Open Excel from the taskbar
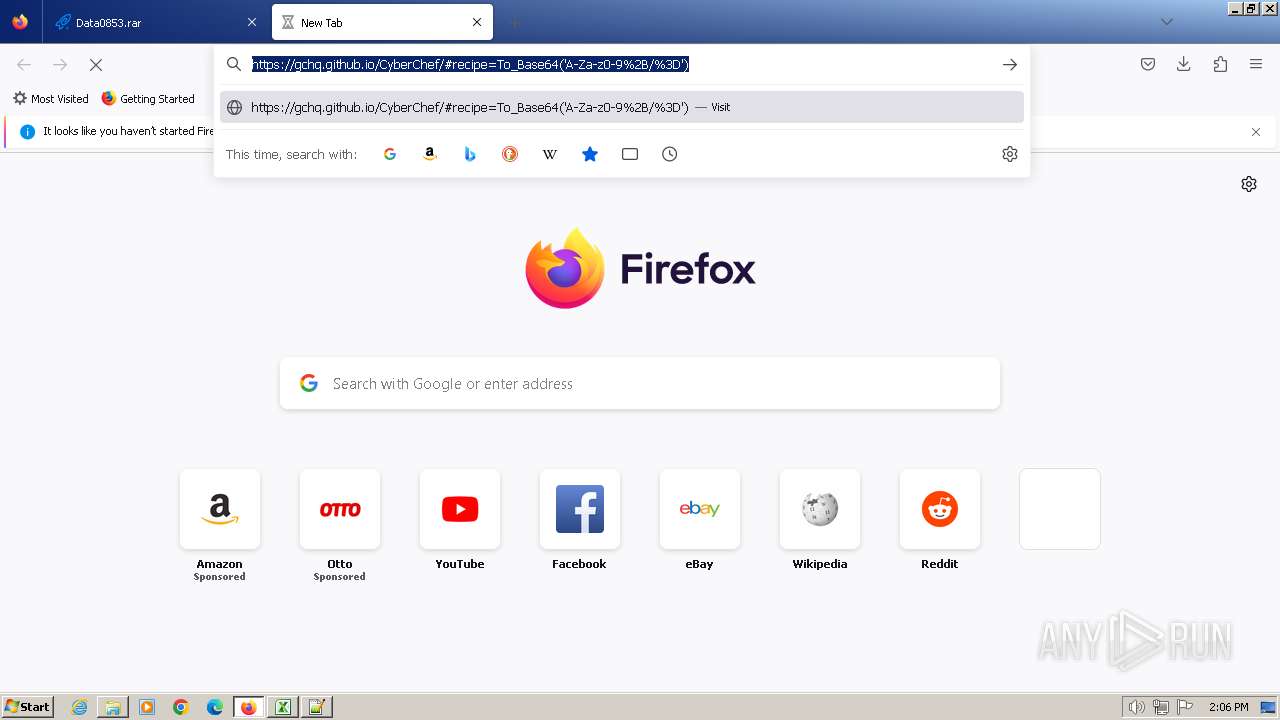Image resolution: width=1280 pixels, height=720 pixels. coord(283,707)
